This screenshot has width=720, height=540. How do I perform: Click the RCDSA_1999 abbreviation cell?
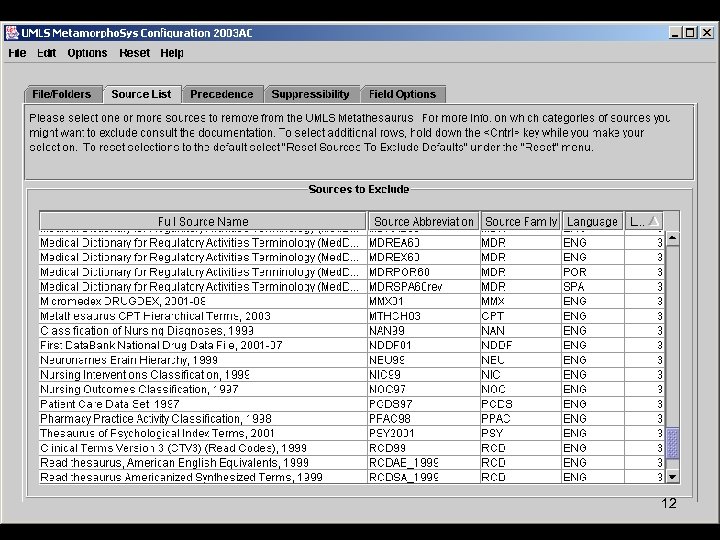pyautogui.click(x=423, y=477)
